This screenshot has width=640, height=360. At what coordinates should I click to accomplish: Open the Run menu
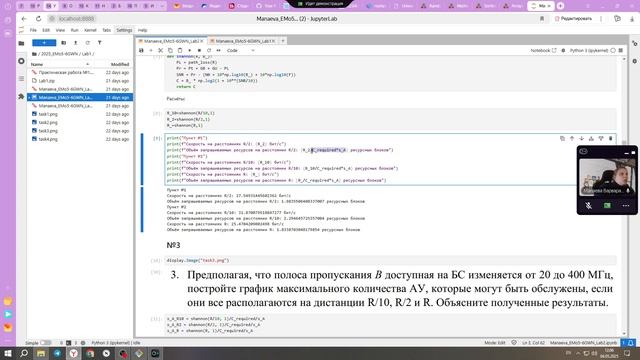click(x=74, y=30)
